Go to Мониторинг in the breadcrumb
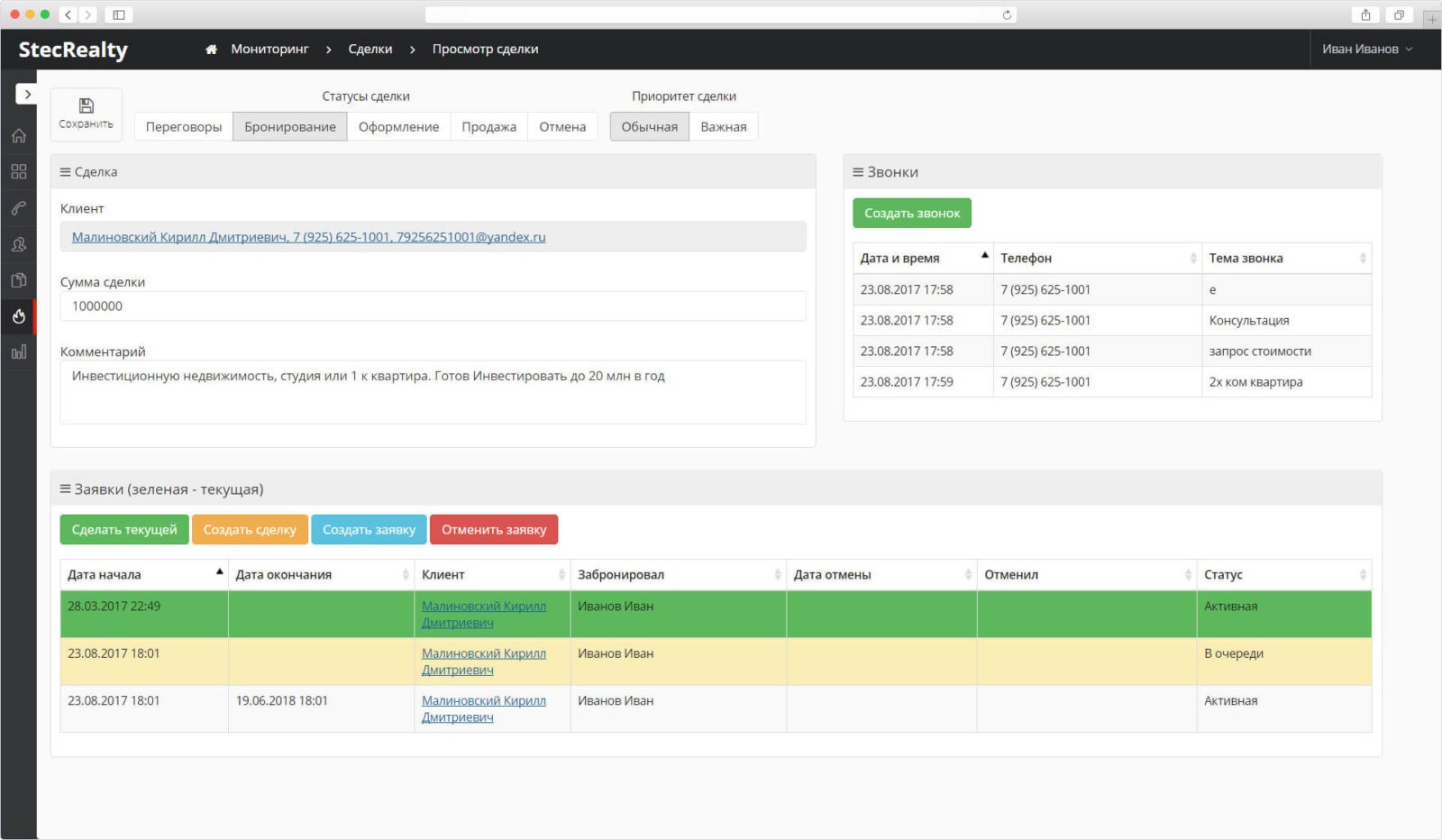This screenshot has height=840, width=1442. click(269, 50)
